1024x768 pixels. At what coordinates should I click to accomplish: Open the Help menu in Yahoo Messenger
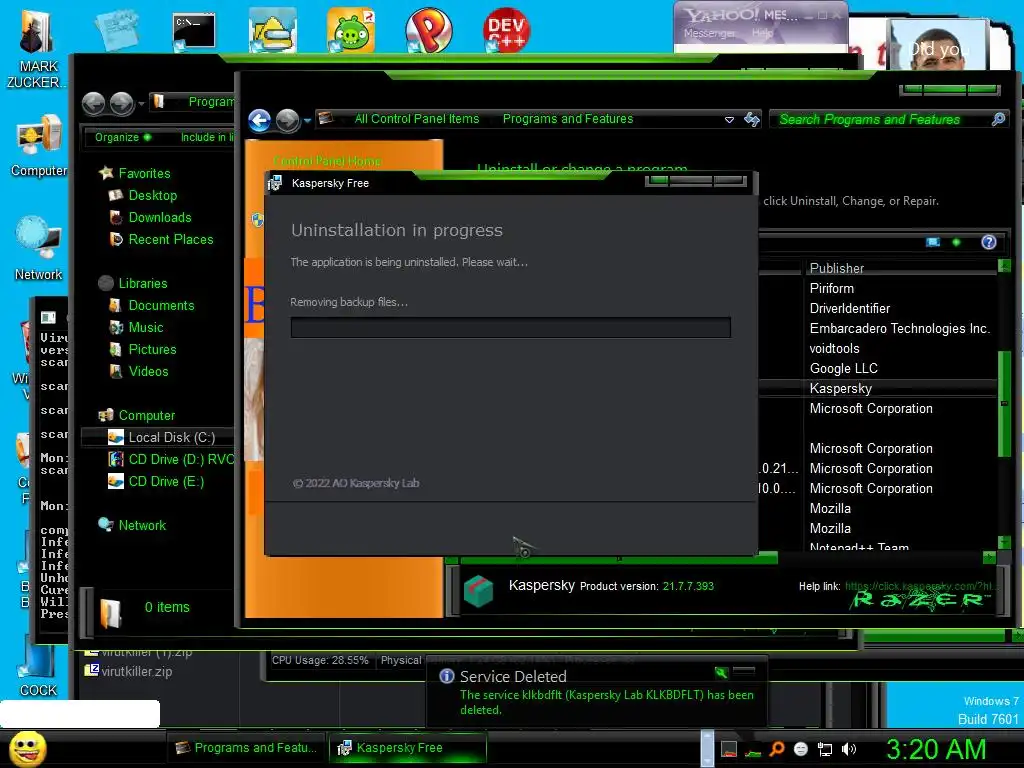click(x=761, y=33)
